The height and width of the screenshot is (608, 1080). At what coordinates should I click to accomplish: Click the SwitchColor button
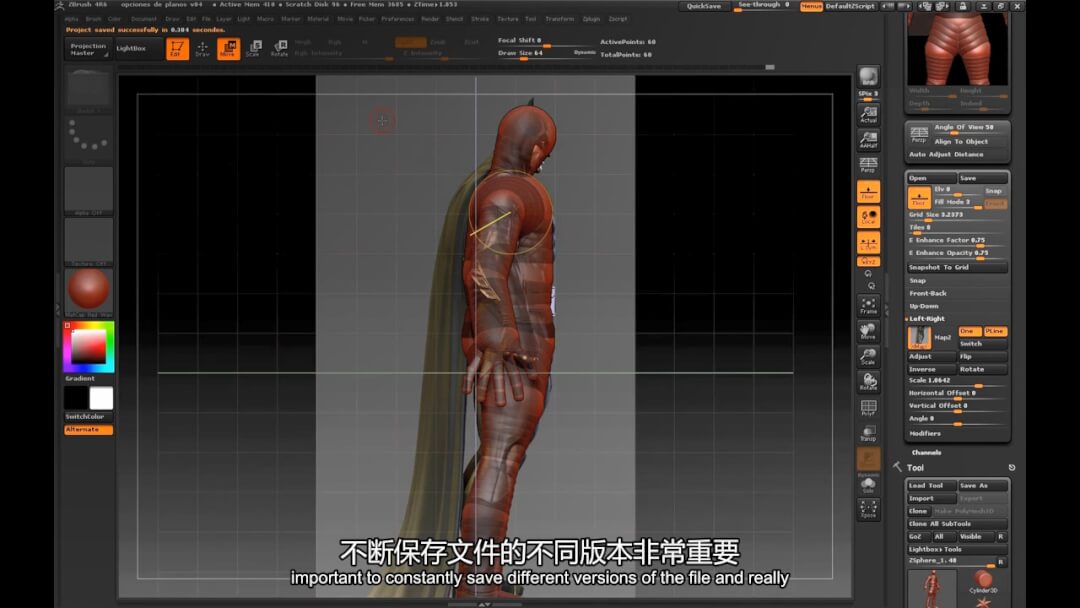coord(88,417)
